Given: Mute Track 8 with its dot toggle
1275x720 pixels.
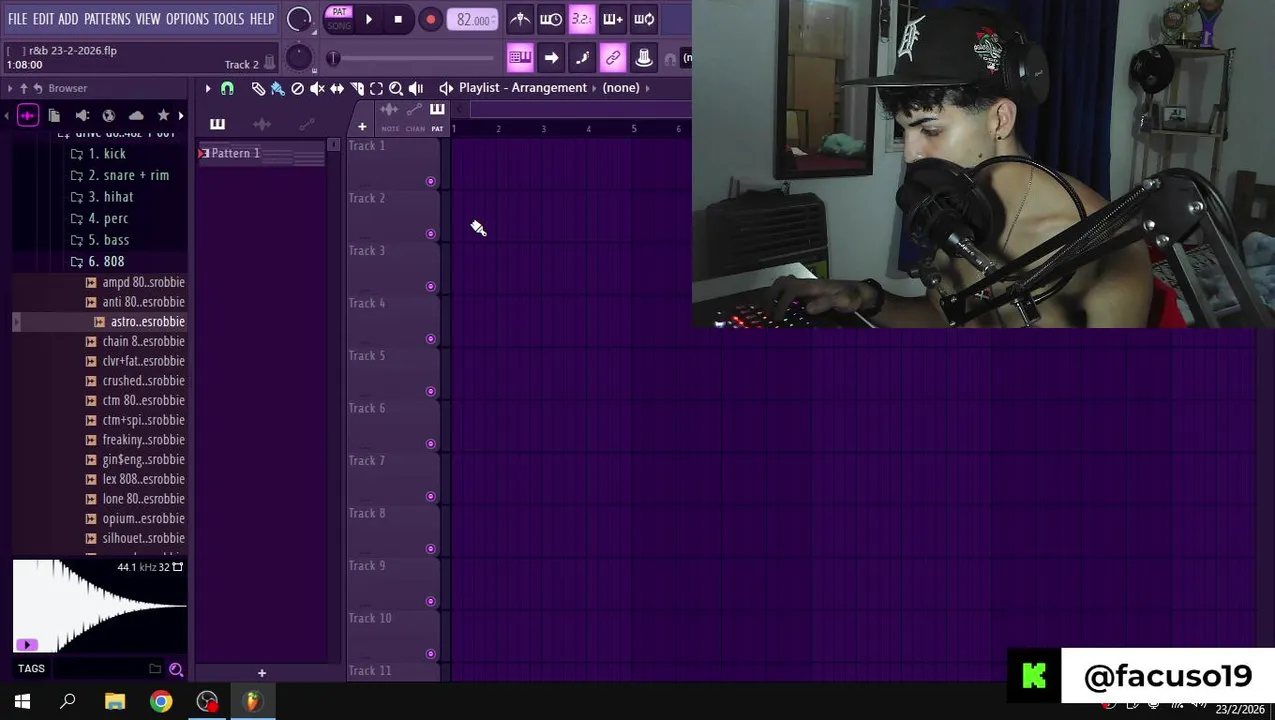Looking at the screenshot, I should click(431, 549).
